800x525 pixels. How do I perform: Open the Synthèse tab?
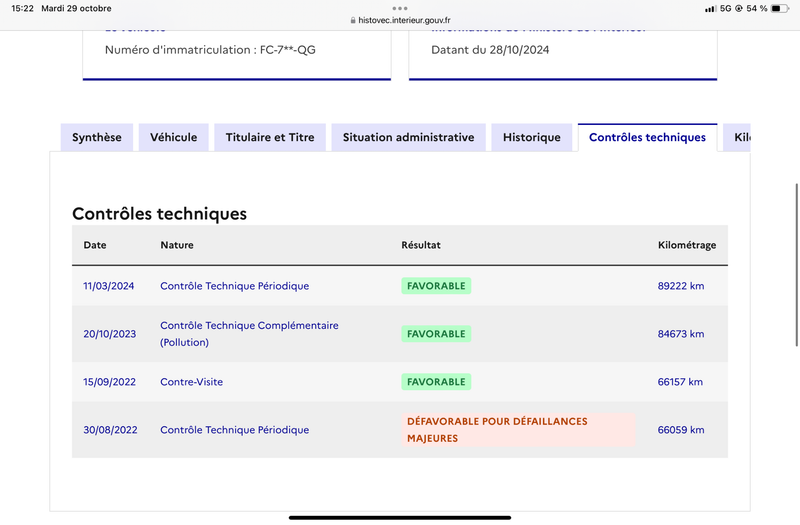(96, 137)
